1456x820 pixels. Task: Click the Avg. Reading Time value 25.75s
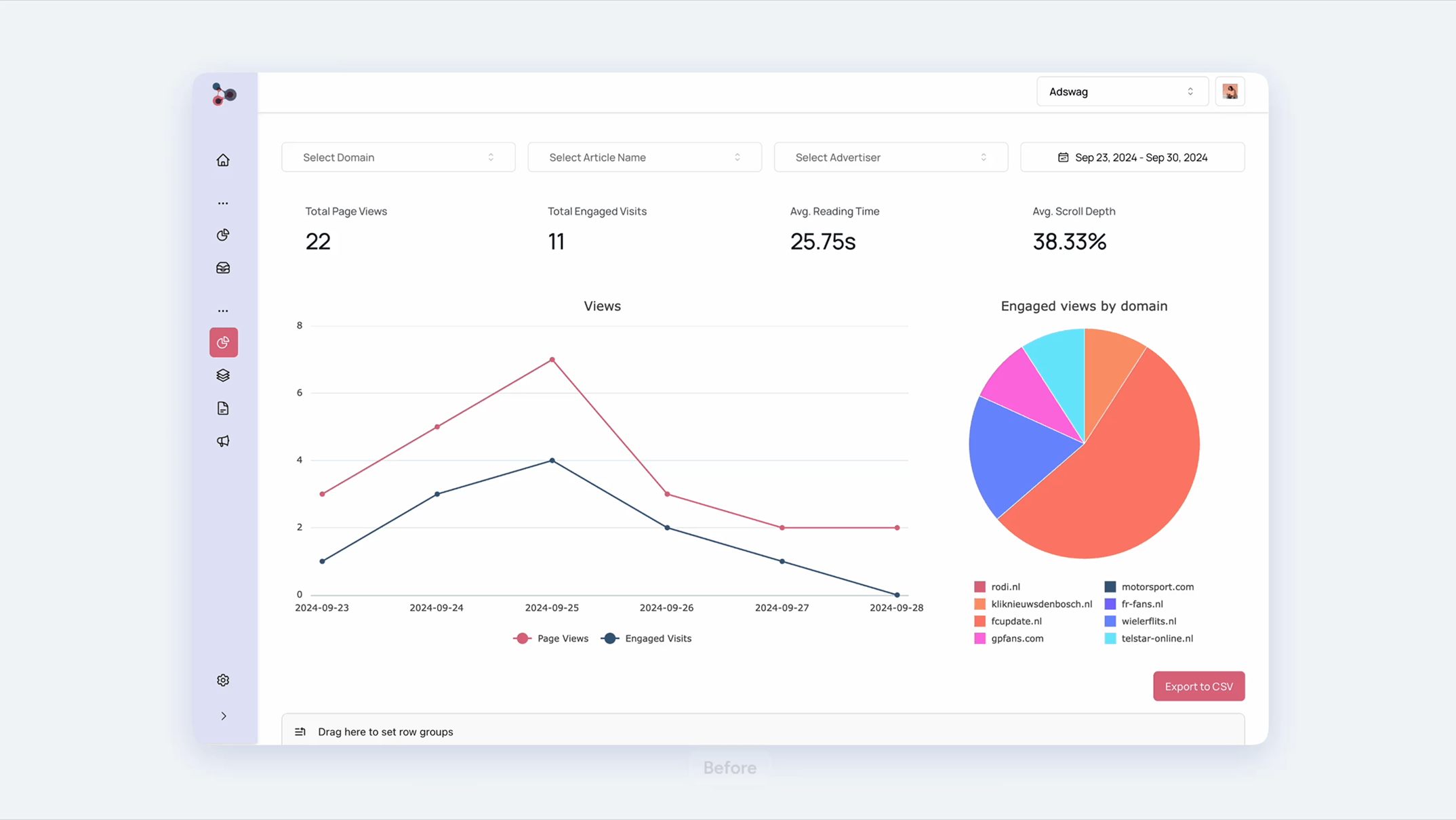823,241
